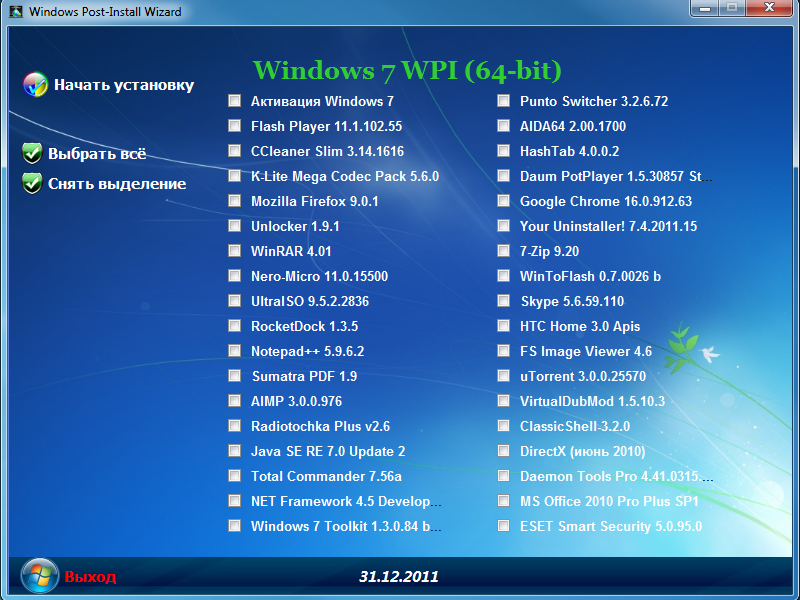
Task: Click the colorful Start Installation orb icon
Action: point(35,85)
